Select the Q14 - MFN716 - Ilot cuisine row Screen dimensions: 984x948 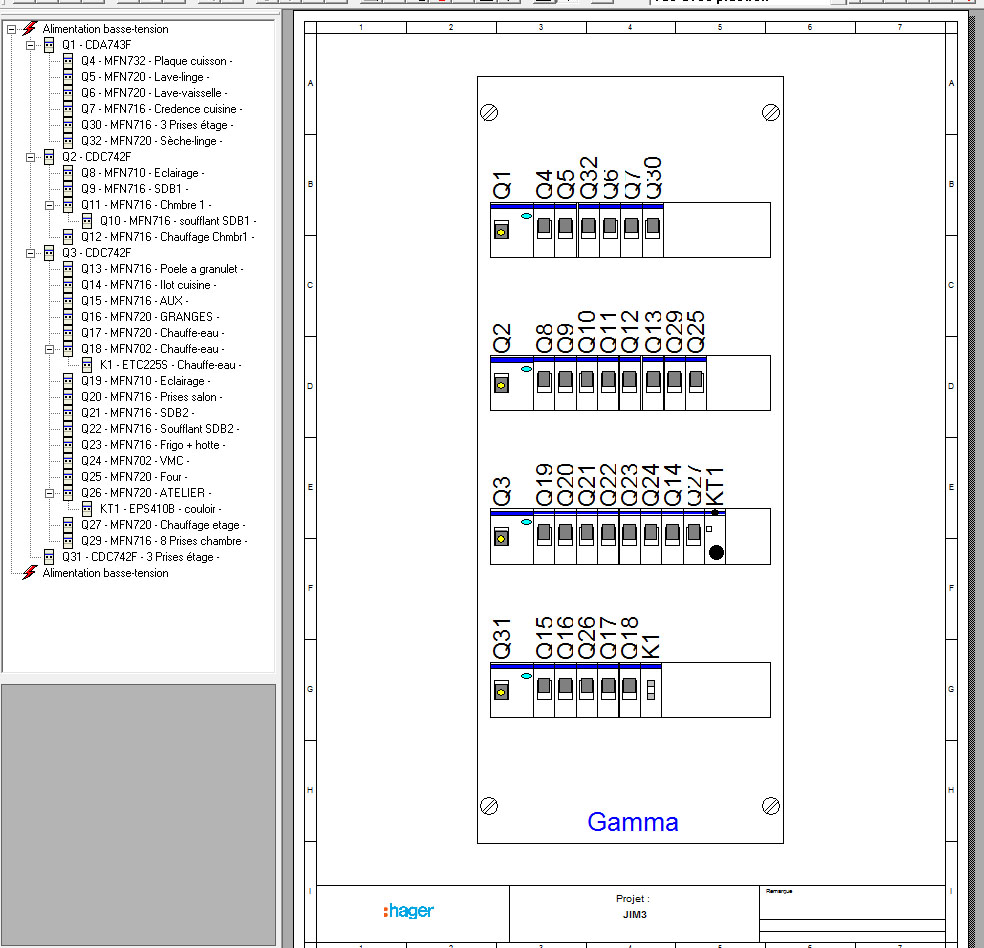coord(148,285)
